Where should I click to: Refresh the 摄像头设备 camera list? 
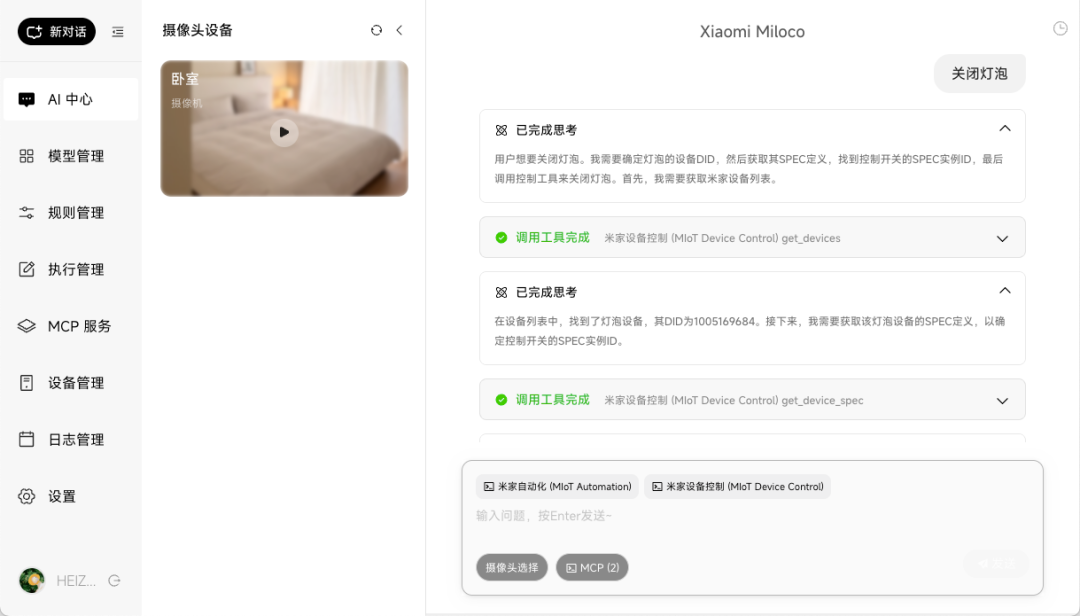tap(375, 30)
